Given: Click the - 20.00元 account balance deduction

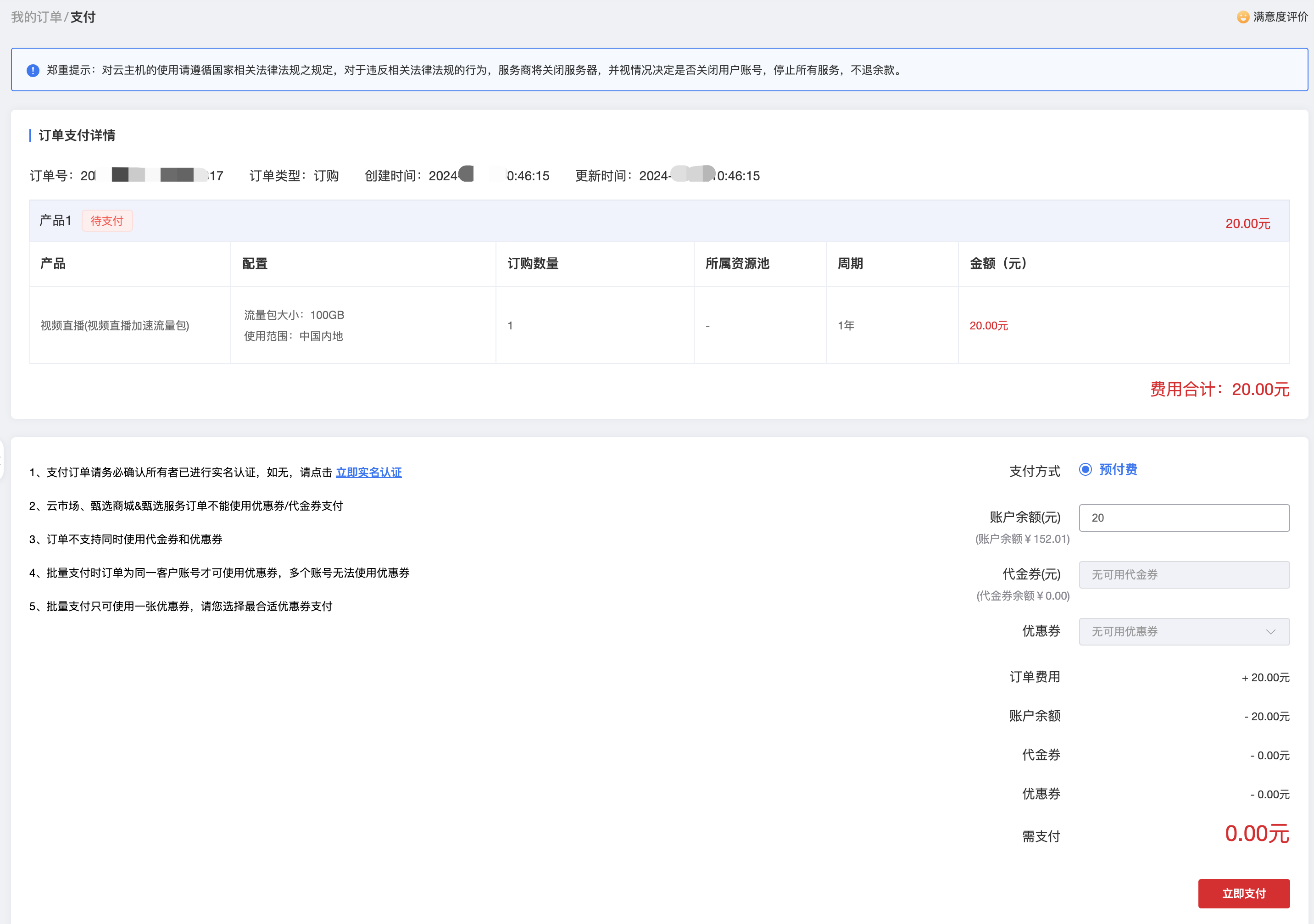Looking at the screenshot, I should point(1266,717).
